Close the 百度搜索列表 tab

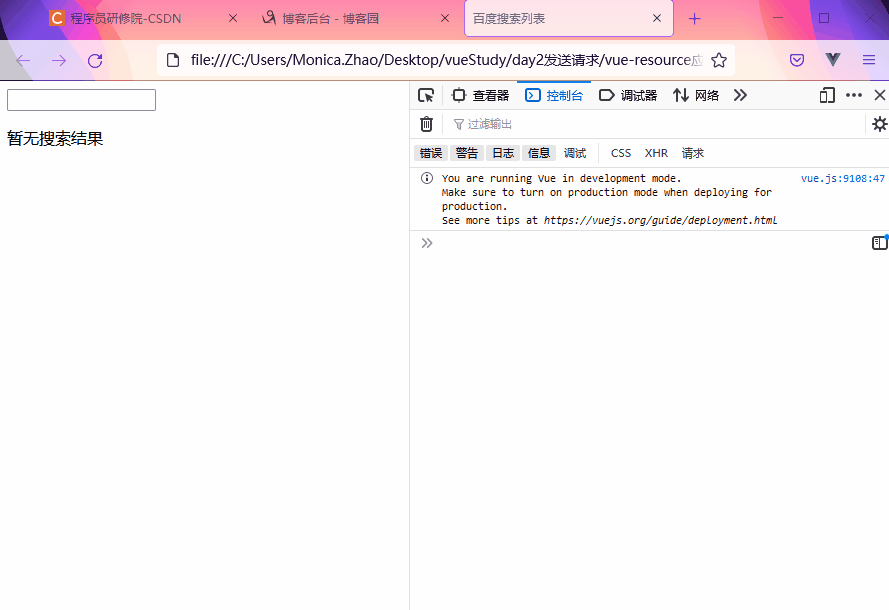pos(657,19)
